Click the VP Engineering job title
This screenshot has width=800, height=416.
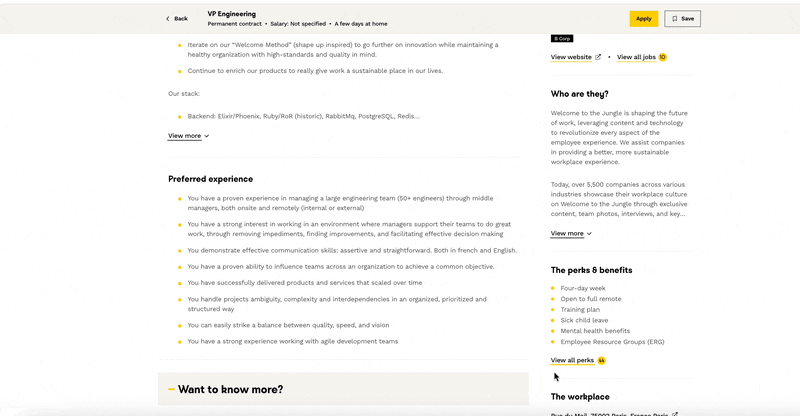click(x=232, y=14)
